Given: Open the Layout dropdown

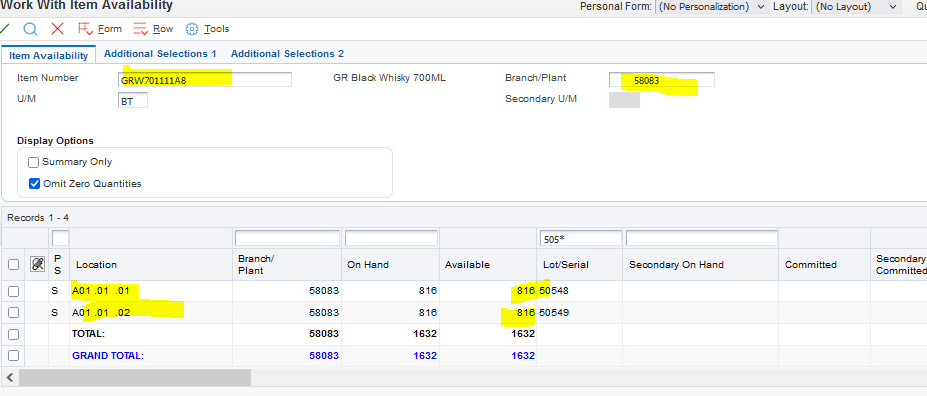Looking at the screenshot, I should coord(857,7).
